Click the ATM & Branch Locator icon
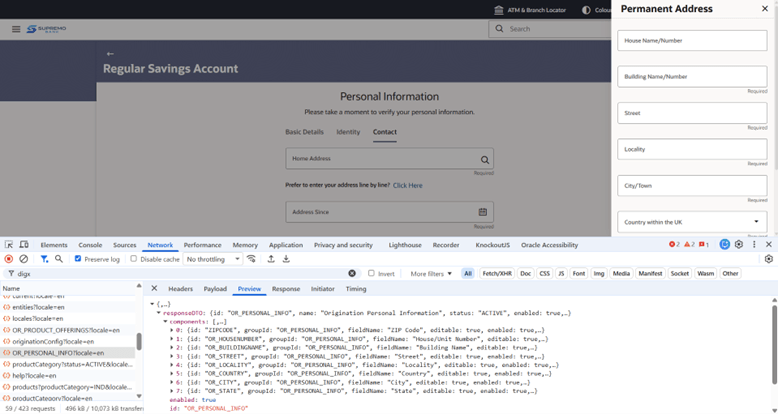 coord(499,10)
